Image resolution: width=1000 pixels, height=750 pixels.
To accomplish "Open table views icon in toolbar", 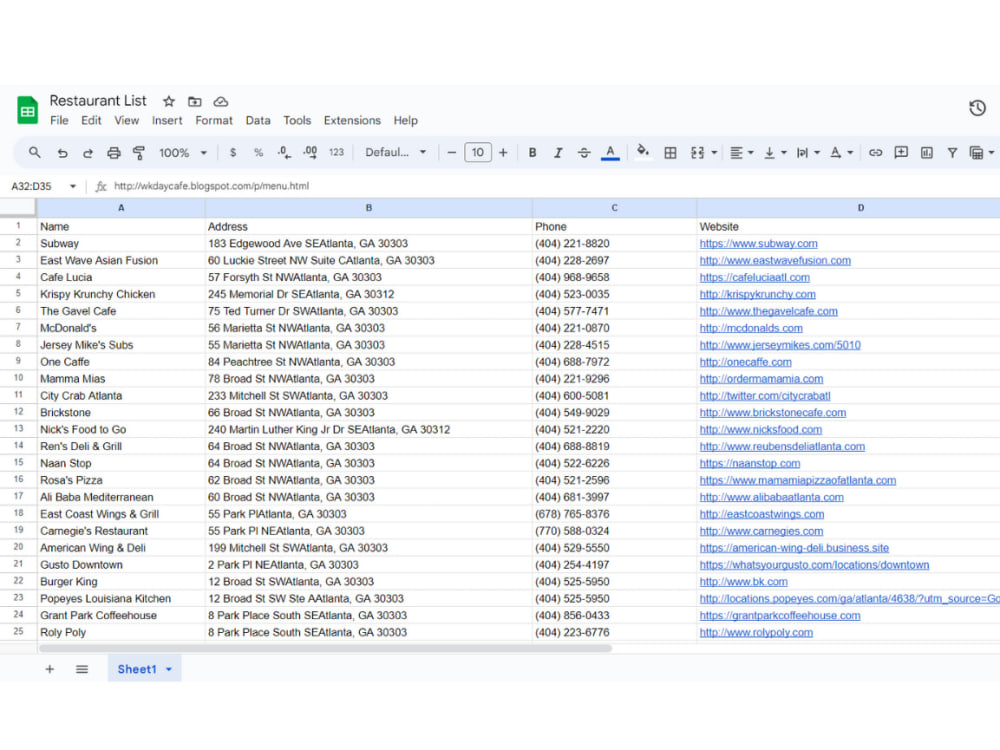I will pyautogui.click(x=976, y=152).
